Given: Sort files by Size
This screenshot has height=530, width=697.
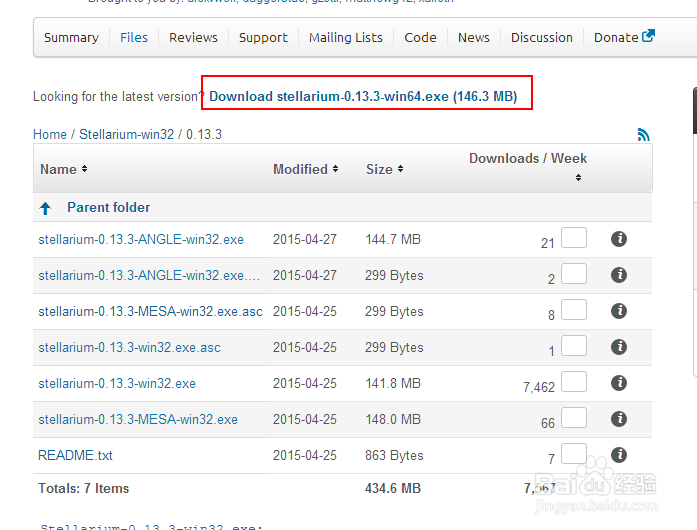Looking at the screenshot, I should (x=385, y=169).
